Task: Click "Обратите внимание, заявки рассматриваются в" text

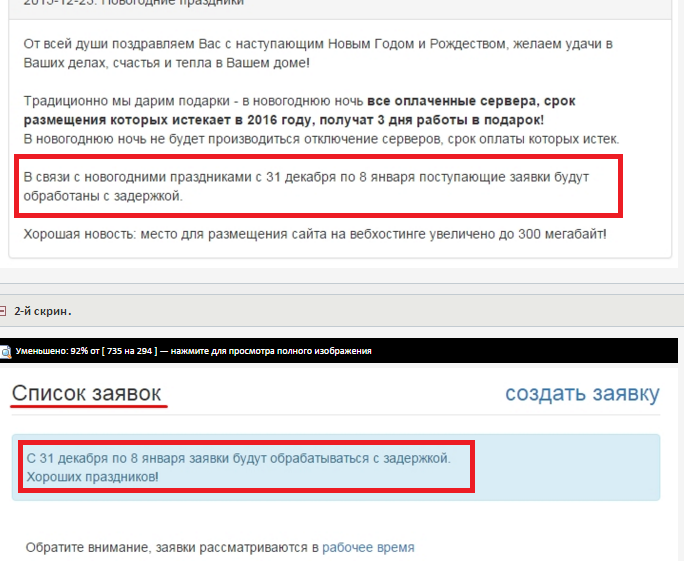Action: pos(172,547)
